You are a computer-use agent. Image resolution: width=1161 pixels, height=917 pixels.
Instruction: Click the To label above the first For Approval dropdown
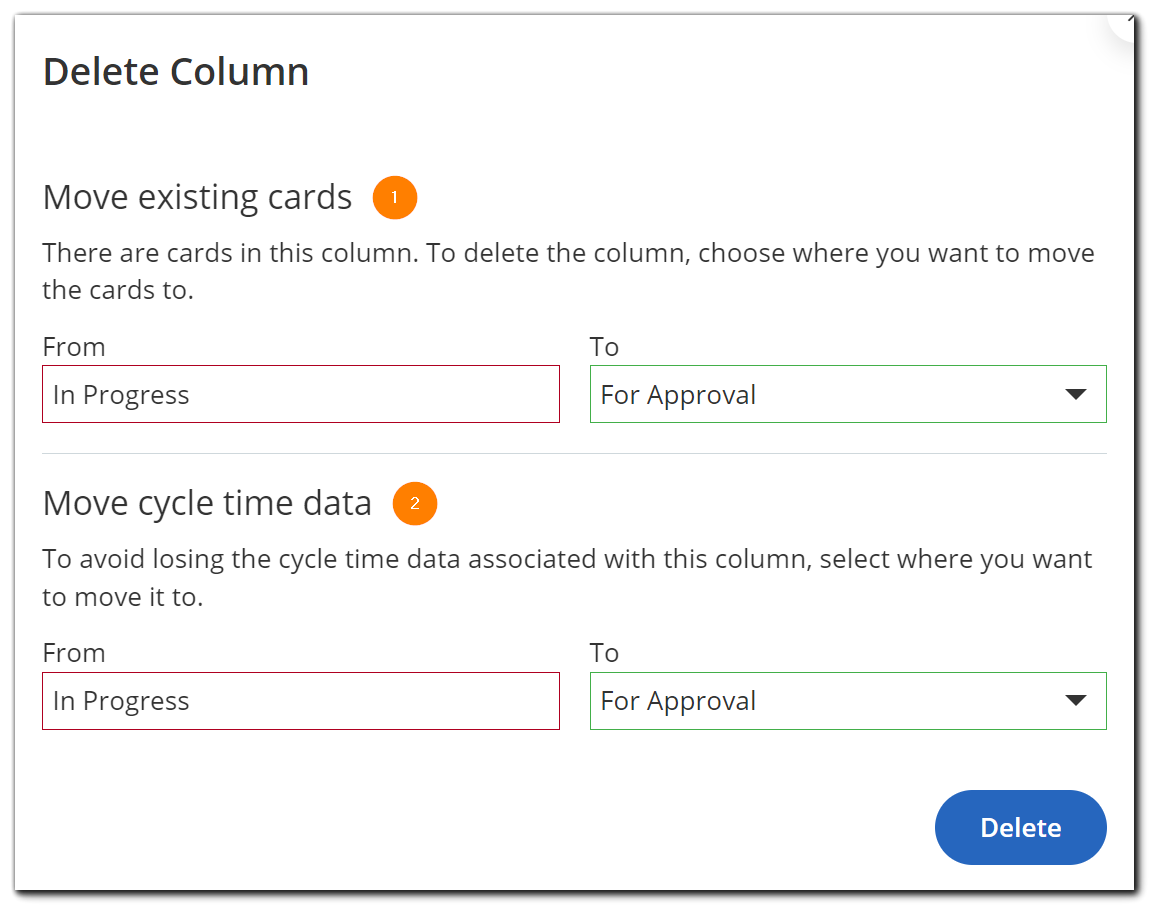[x=604, y=347]
